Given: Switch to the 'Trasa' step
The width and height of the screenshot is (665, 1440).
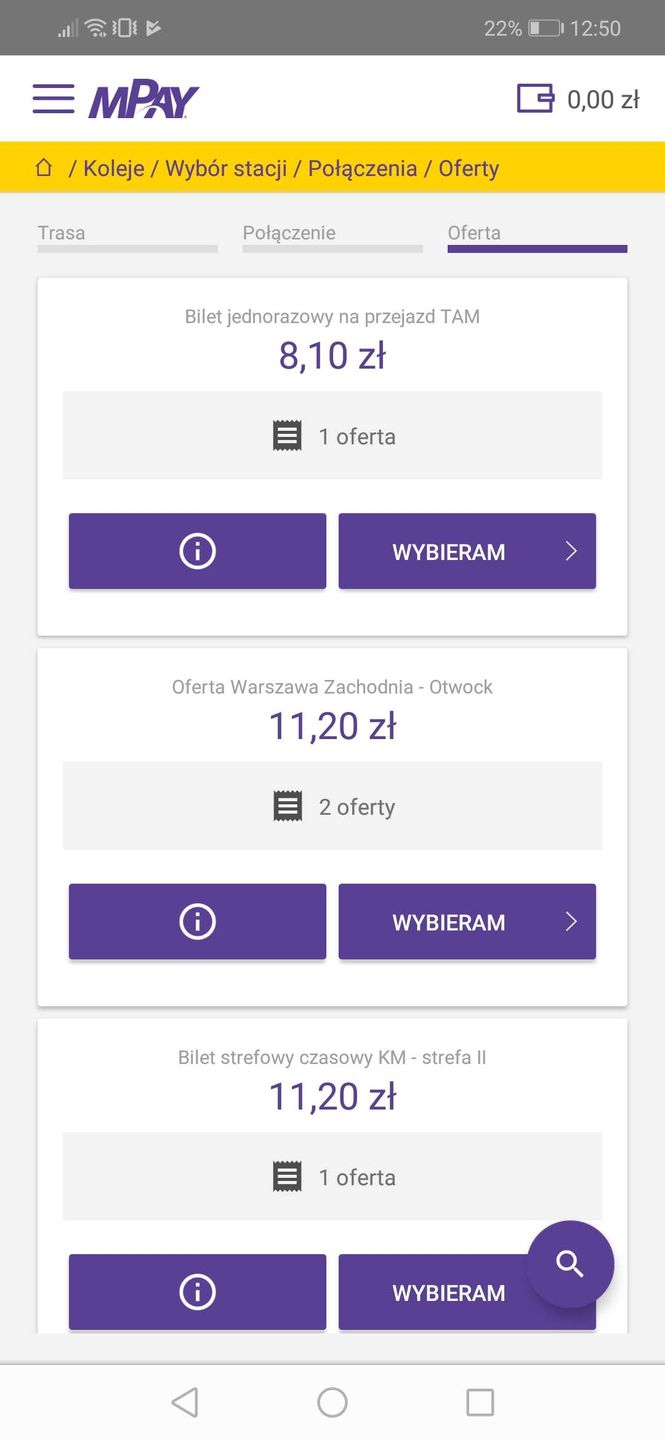Looking at the screenshot, I should pos(62,233).
